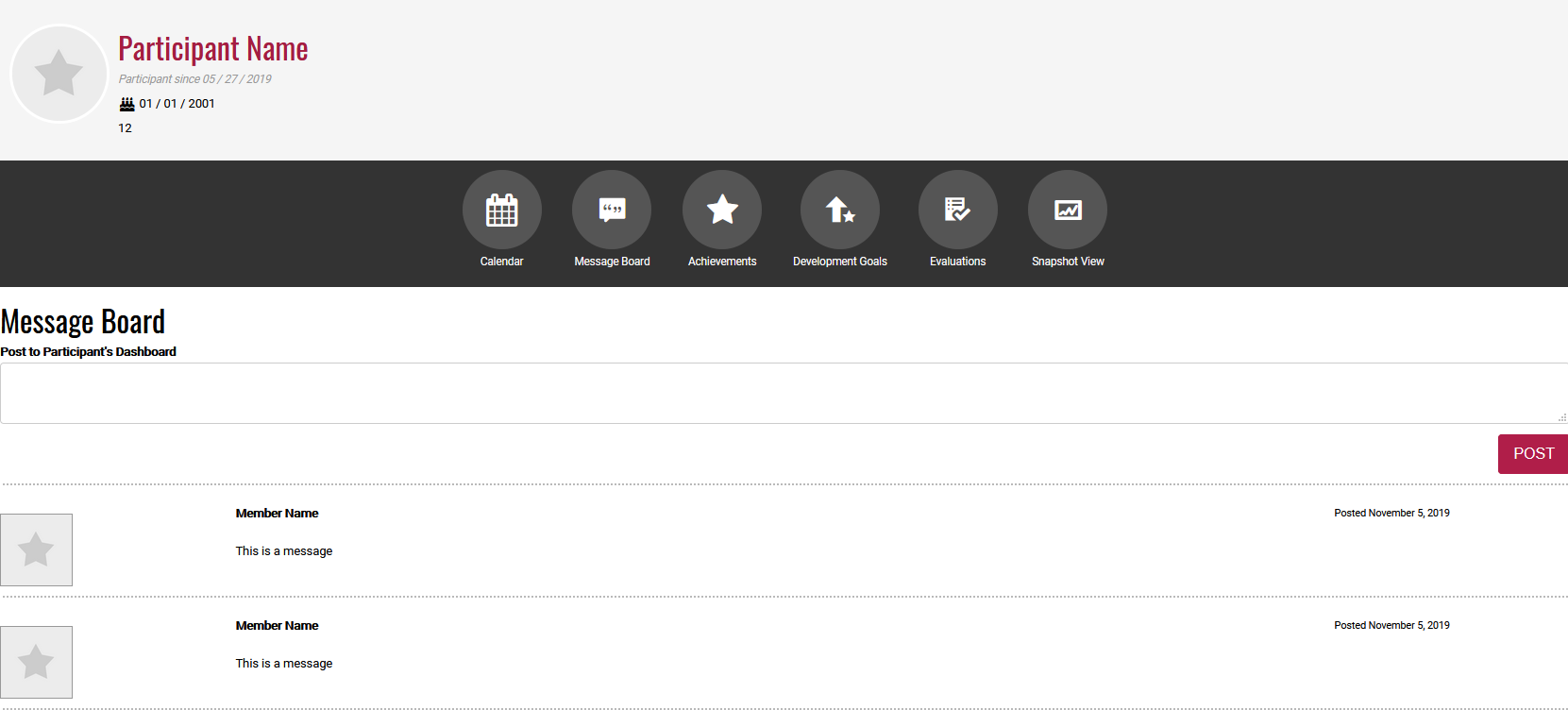Click the second message's avatar thumbnail

pos(36,662)
